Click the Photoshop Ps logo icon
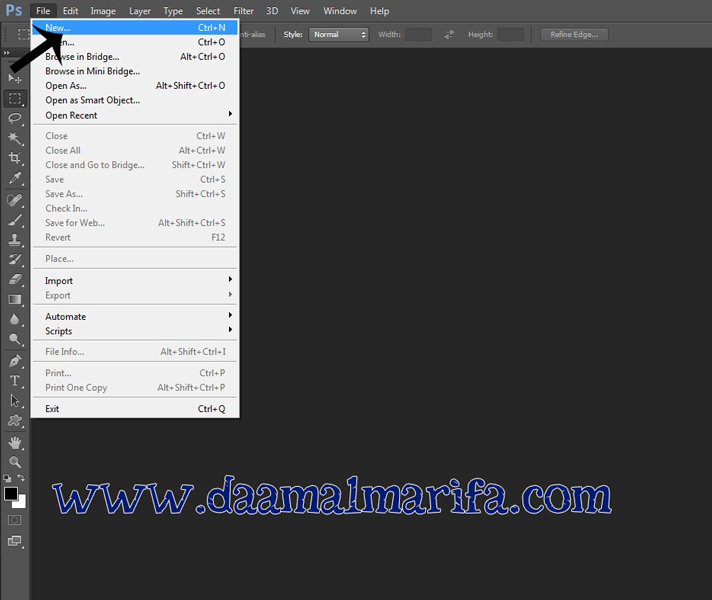Image resolution: width=712 pixels, height=600 pixels. tap(14, 10)
